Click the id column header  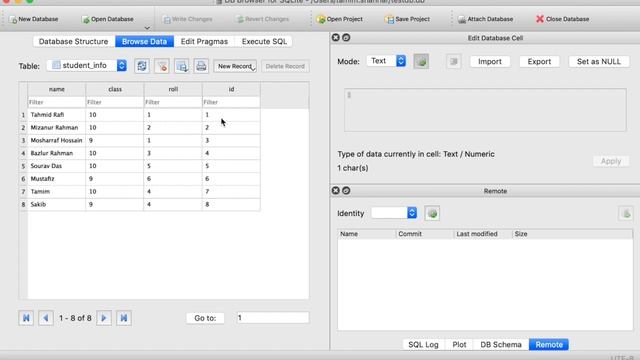pyautogui.click(x=231, y=89)
